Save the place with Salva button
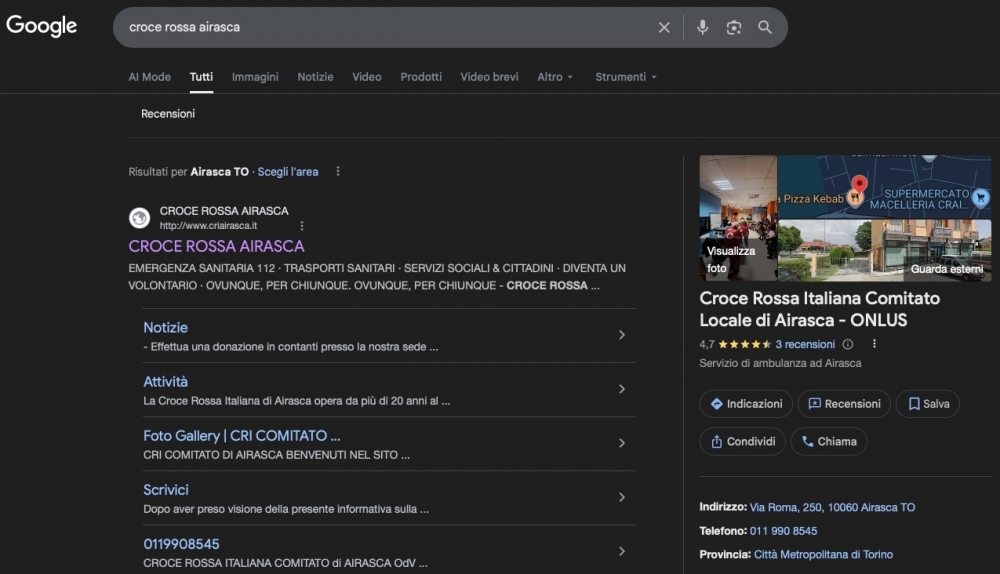1000x574 pixels. point(927,404)
